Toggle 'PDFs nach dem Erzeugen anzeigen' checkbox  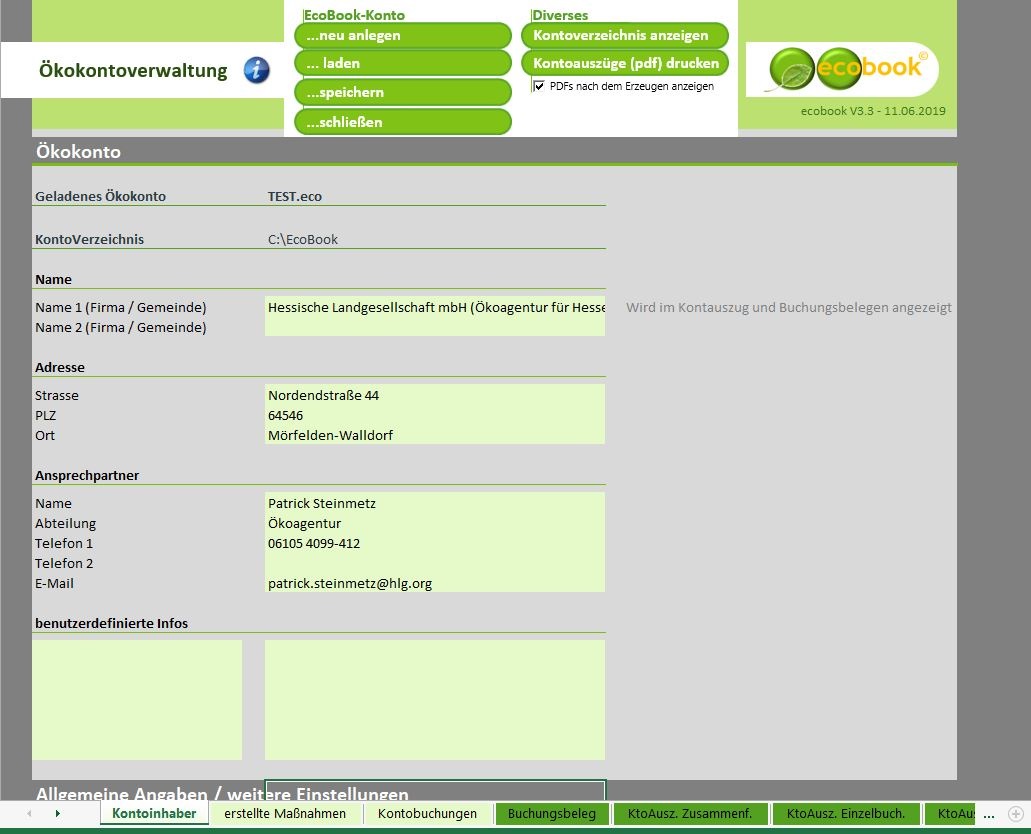[539, 87]
